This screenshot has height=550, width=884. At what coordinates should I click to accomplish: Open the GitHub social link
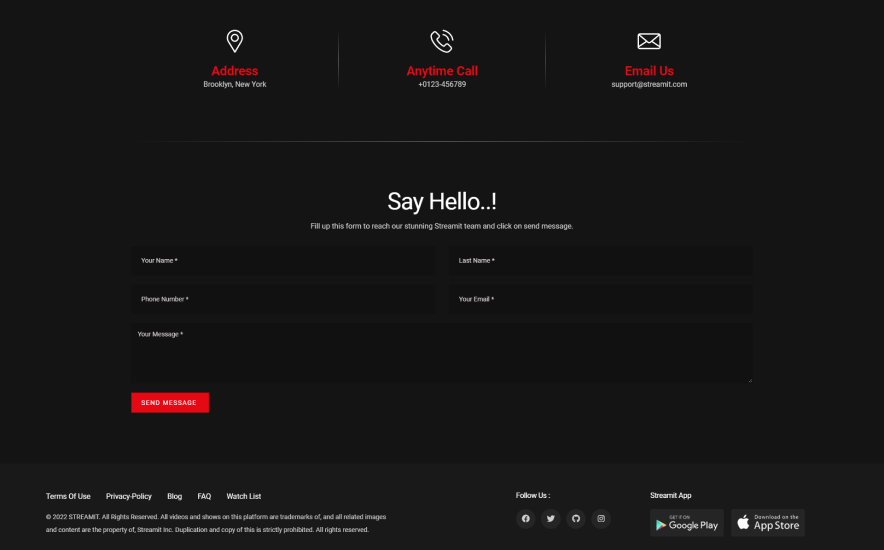576,519
